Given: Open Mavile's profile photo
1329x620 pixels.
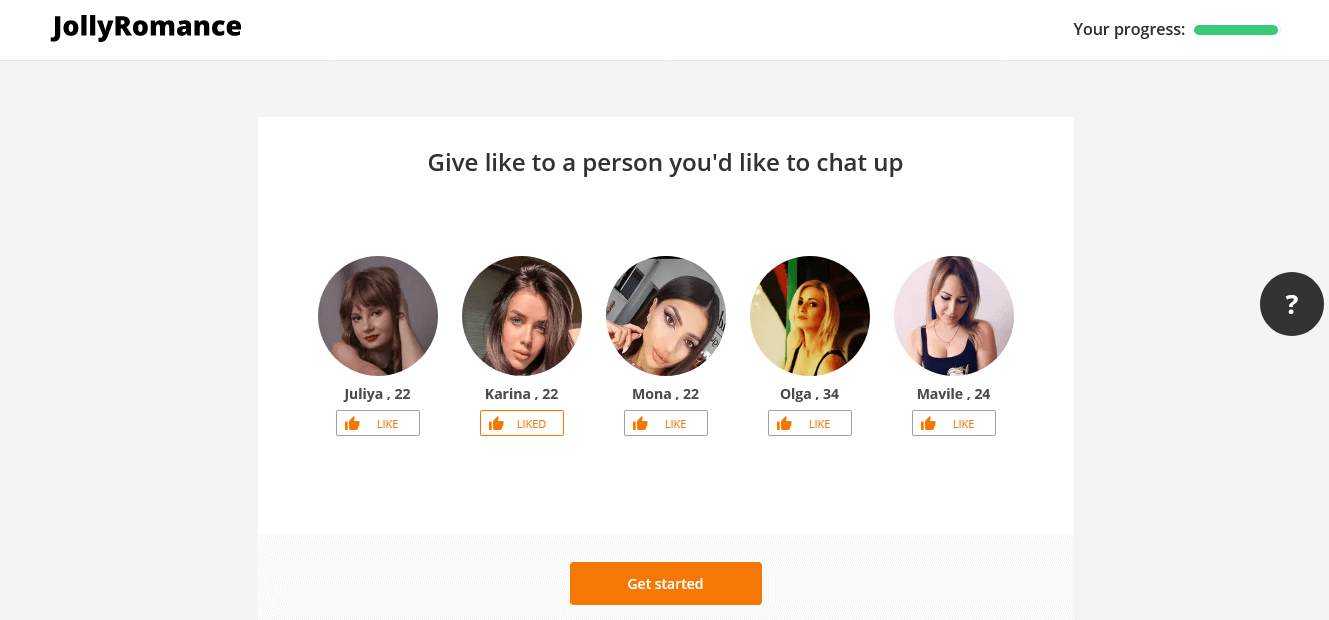Looking at the screenshot, I should pos(954,316).
